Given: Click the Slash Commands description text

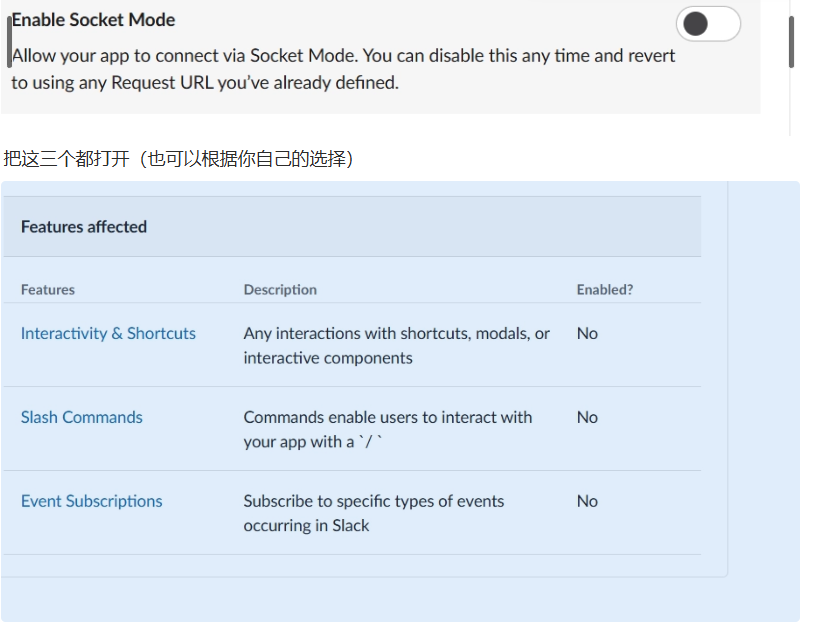Looking at the screenshot, I should 388,429.
